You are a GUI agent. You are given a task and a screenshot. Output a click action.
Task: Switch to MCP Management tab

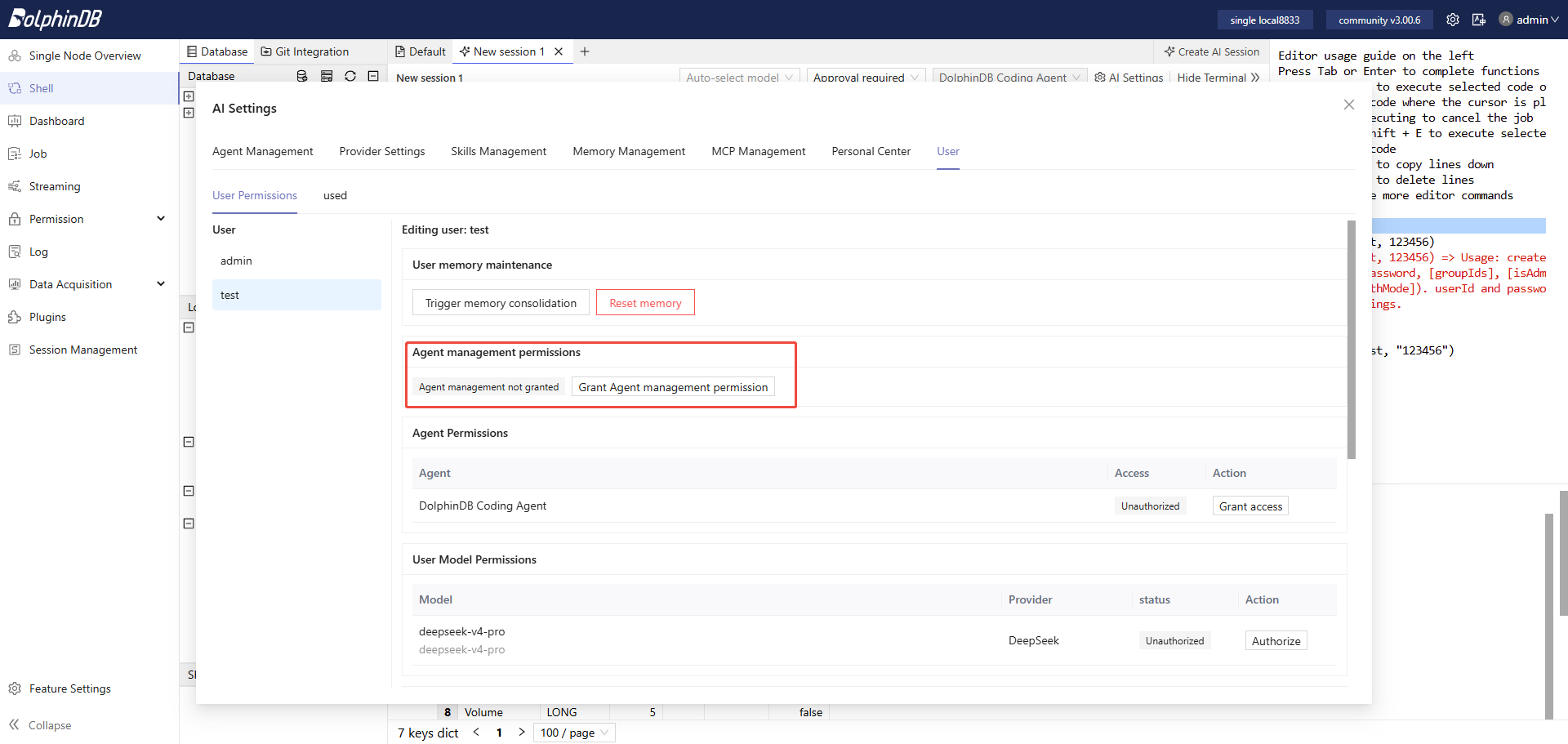(759, 151)
